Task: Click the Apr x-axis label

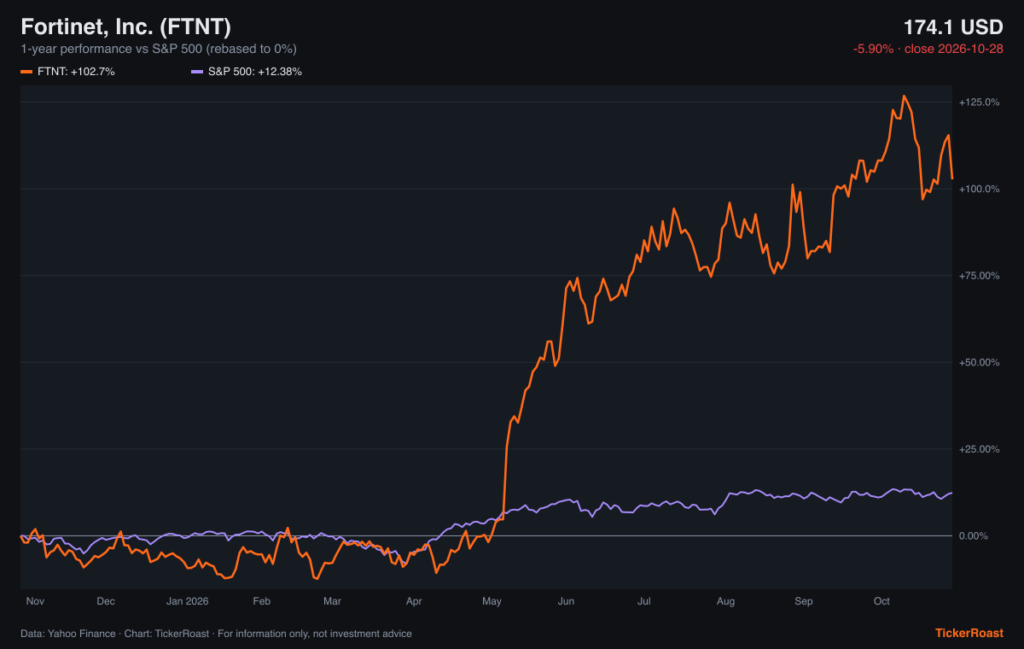Action: 414,601
